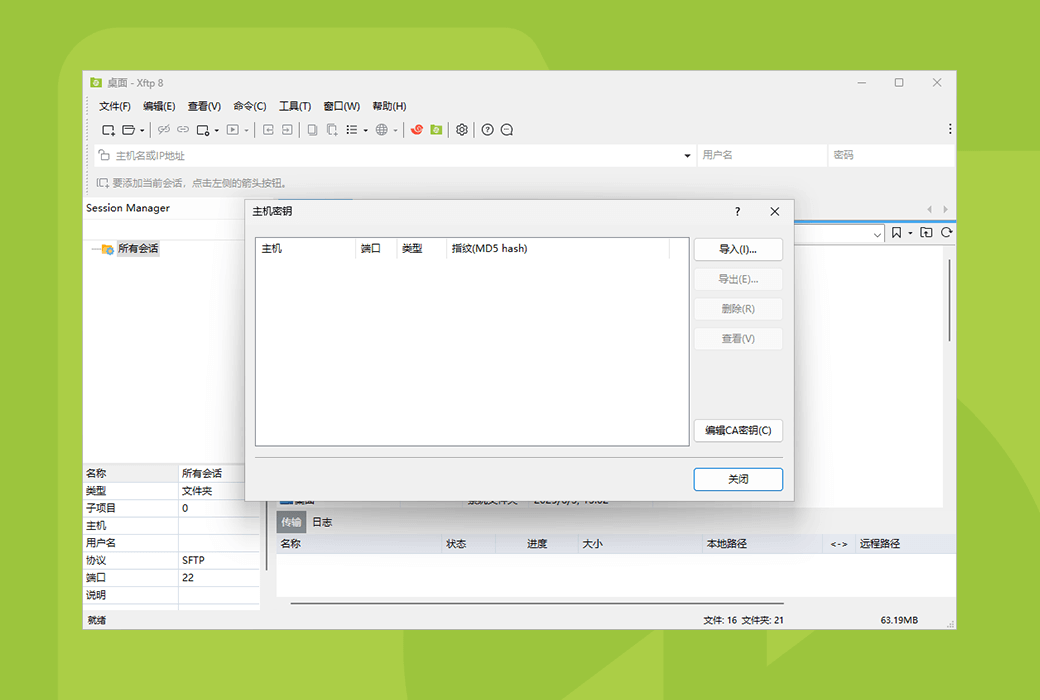
Task: Click the chat bubble feedback toolbar icon
Action: click(x=507, y=130)
